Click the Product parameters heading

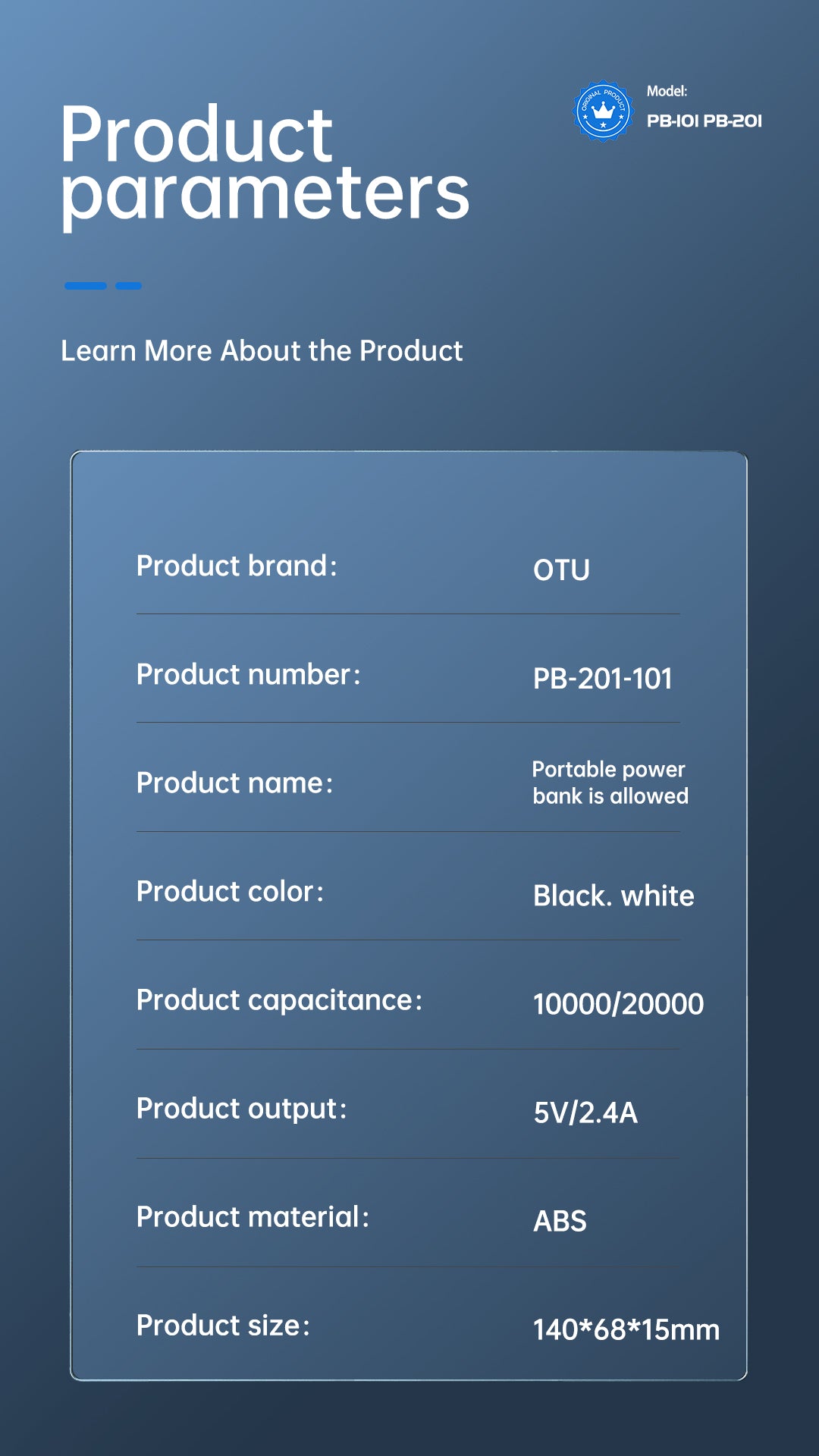(265, 164)
